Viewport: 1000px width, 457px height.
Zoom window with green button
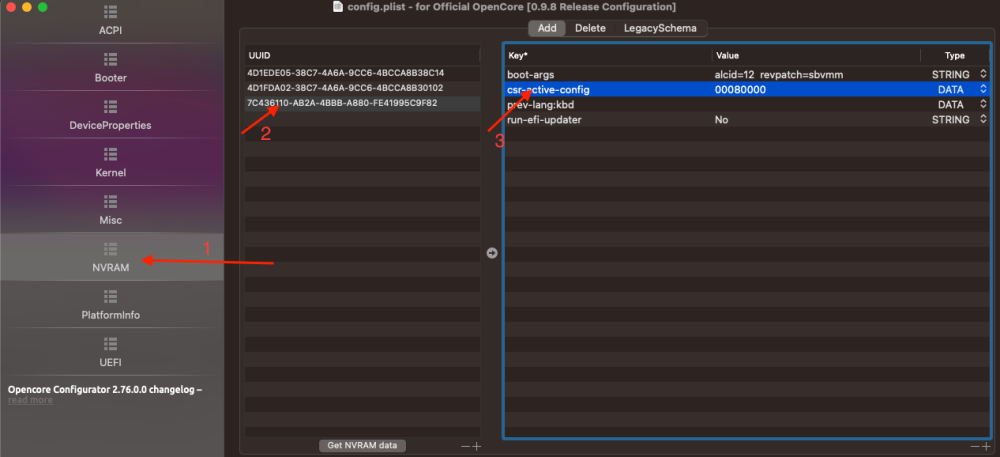click(x=43, y=7)
